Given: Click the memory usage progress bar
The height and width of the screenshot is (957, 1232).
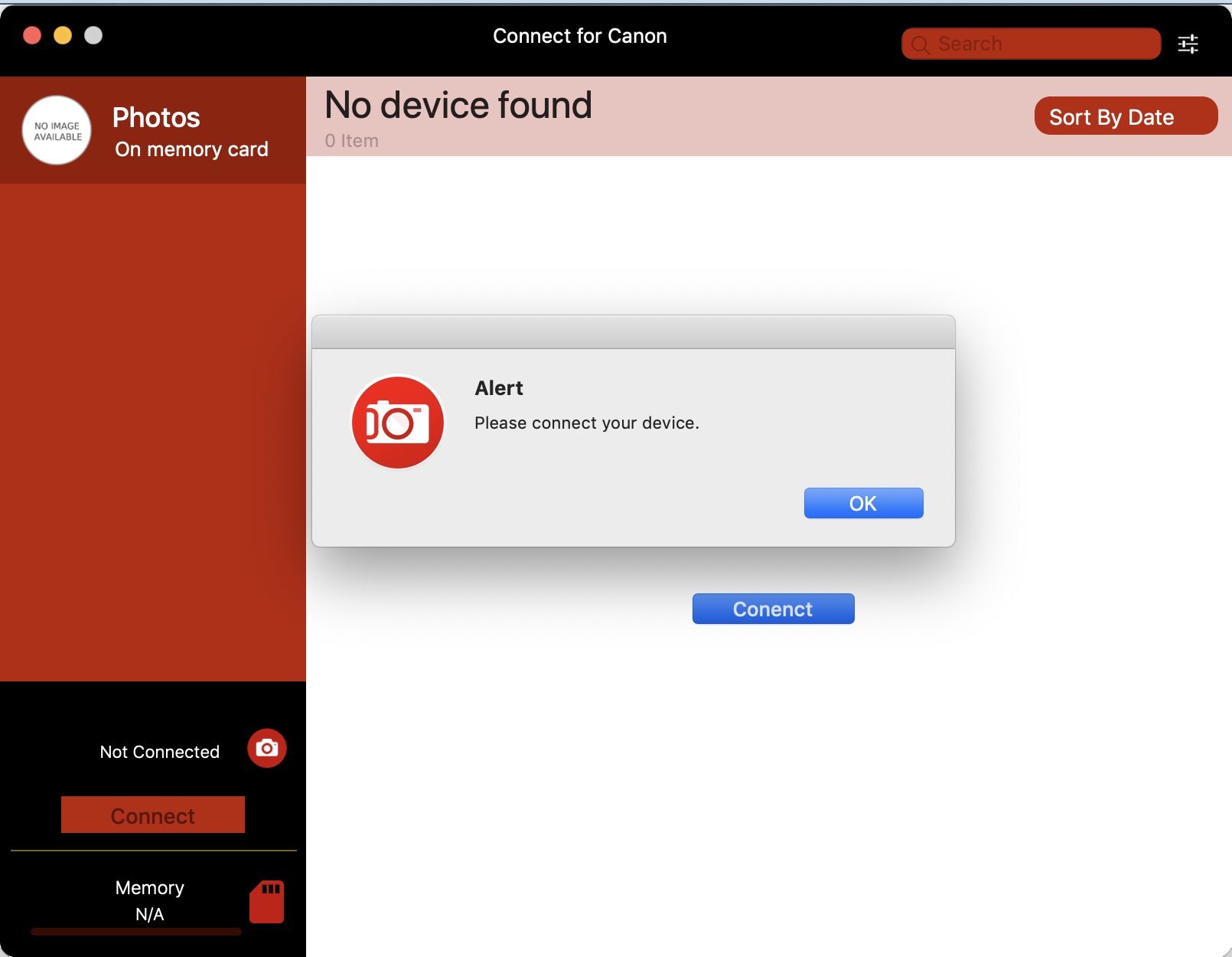Looking at the screenshot, I should click(136, 932).
